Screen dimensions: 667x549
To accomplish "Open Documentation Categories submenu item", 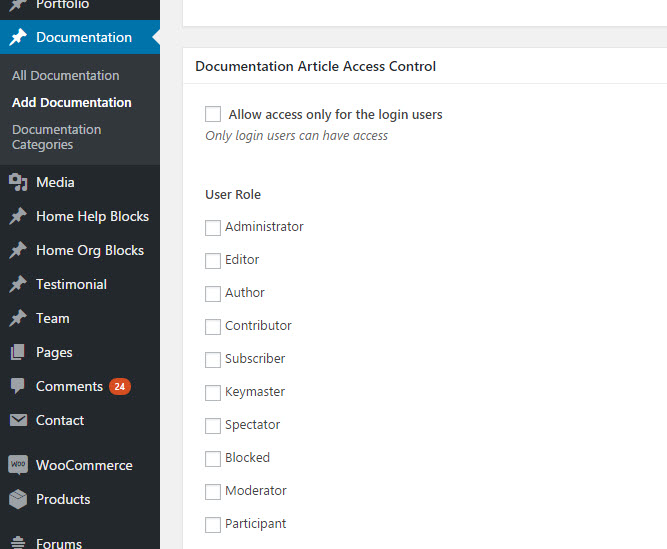I will tap(57, 137).
